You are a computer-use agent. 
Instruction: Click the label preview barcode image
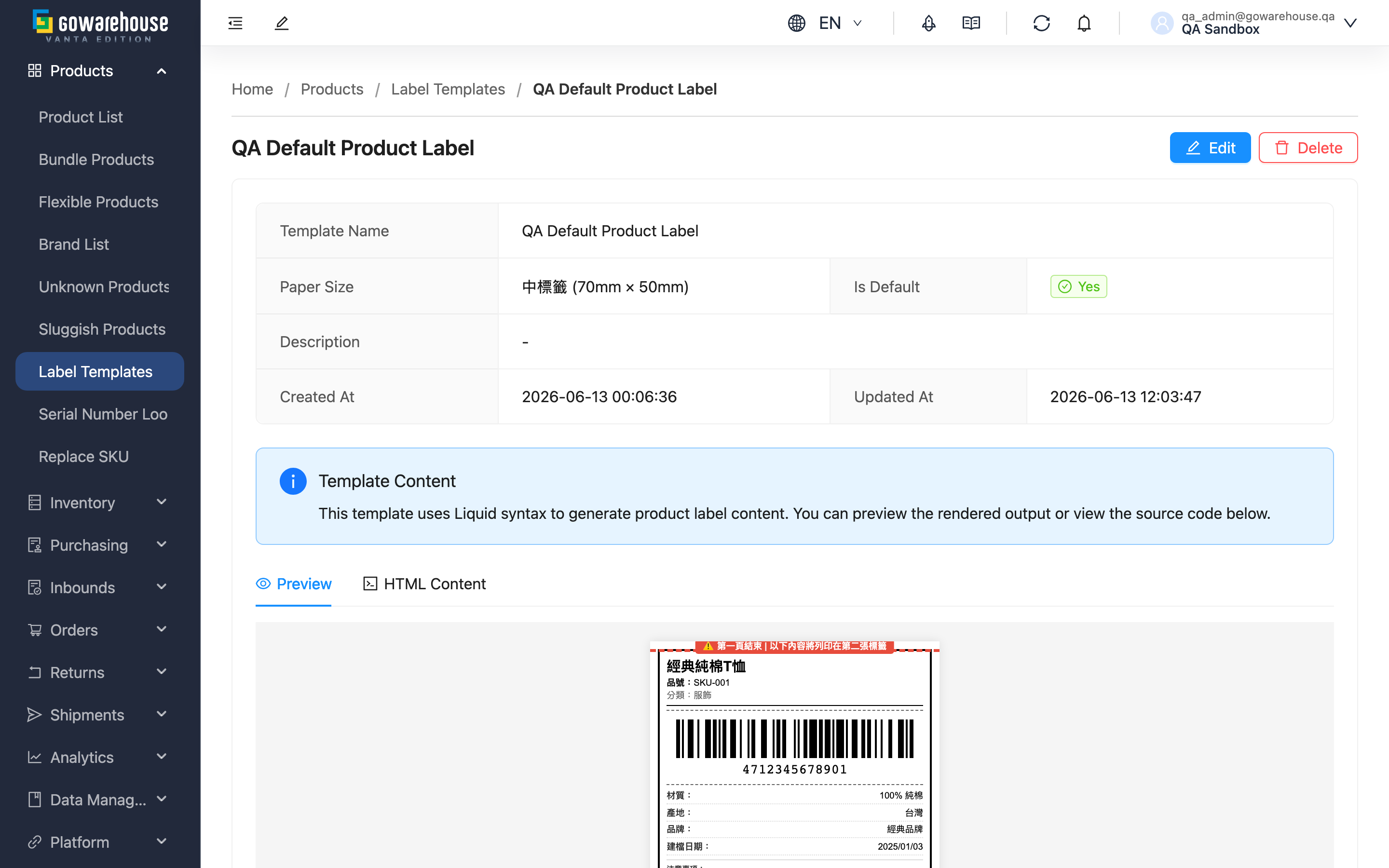pos(794,738)
